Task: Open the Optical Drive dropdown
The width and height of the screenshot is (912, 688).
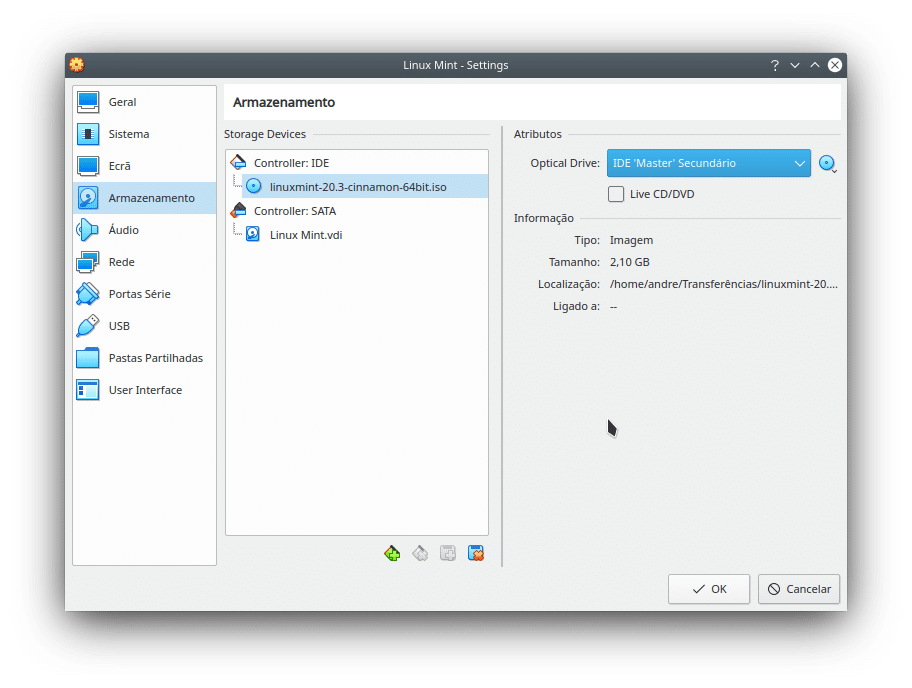Action: coord(708,163)
